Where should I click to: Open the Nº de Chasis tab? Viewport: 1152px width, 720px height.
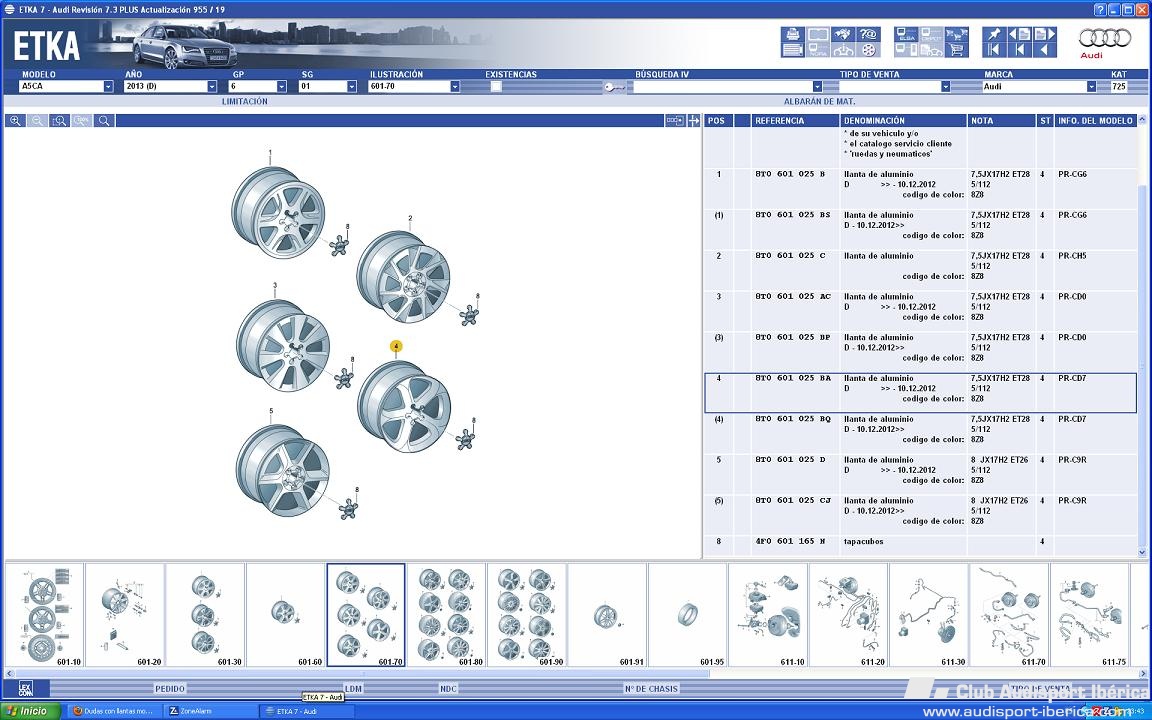(x=651, y=688)
